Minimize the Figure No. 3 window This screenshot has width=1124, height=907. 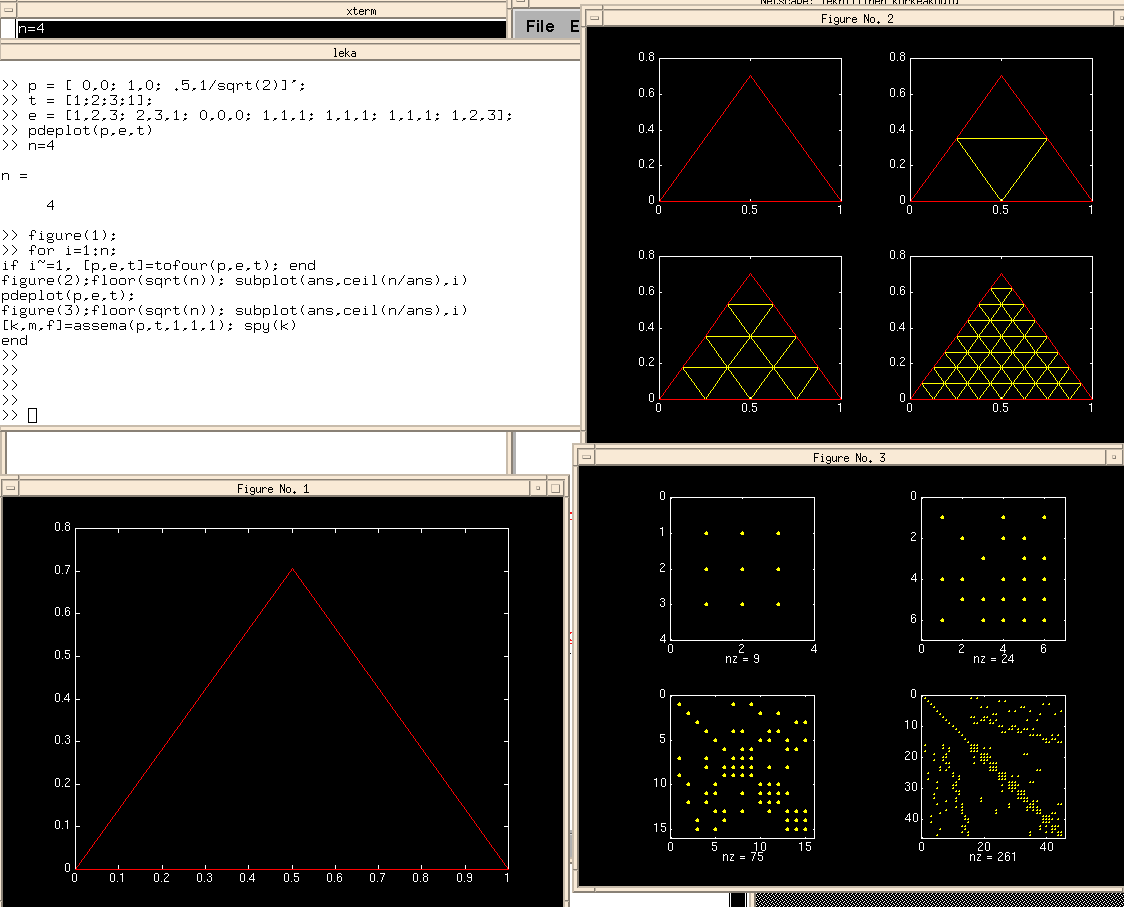pyautogui.click(x=1114, y=457)
